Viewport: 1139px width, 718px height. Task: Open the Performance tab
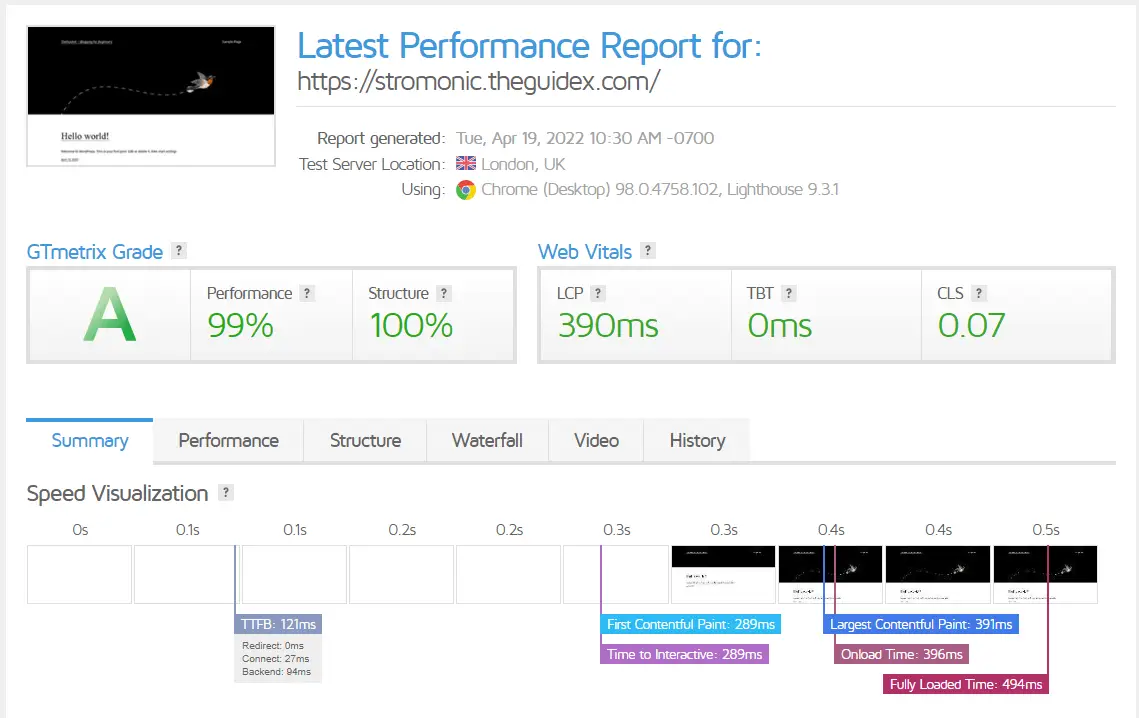click(x=228, y=440)
